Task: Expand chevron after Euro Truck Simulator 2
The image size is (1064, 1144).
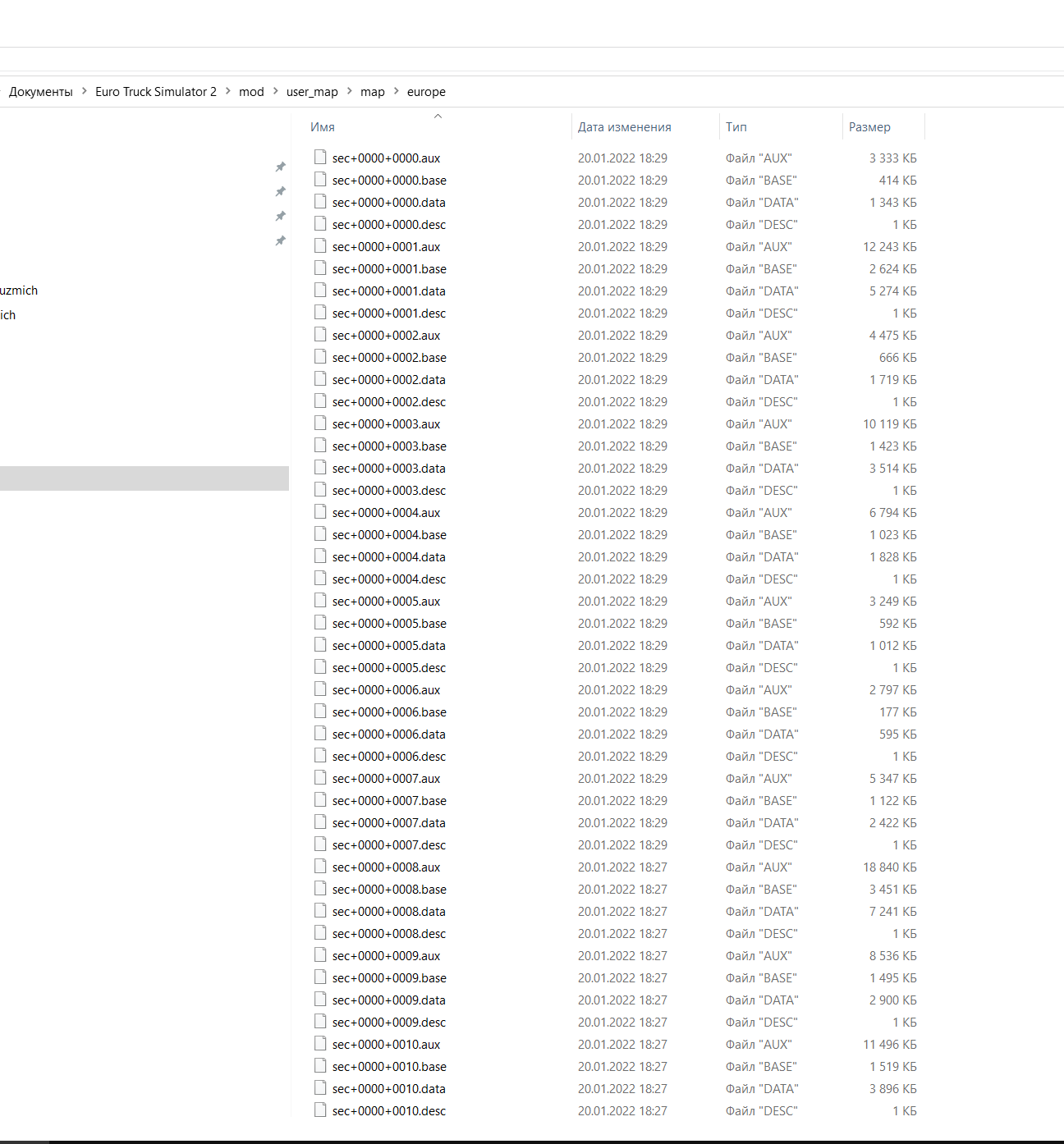Action: click(227, 91)
